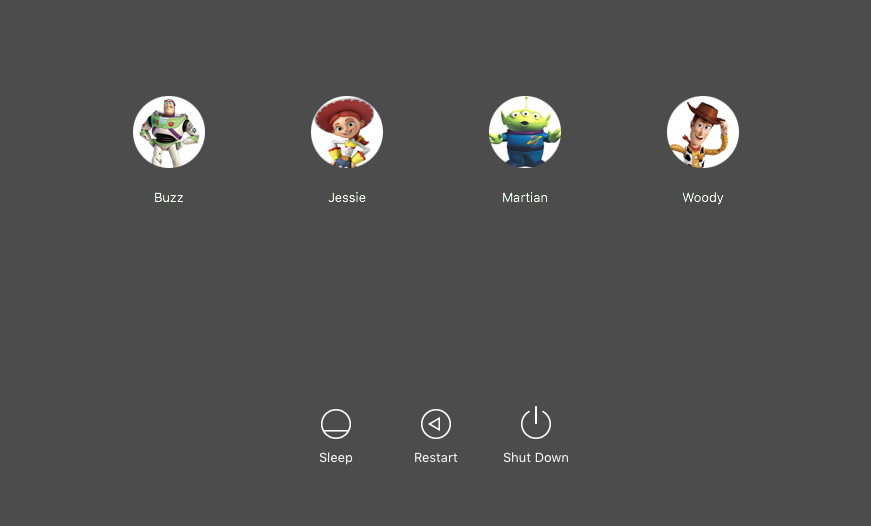The height and width of the screenshot is (526, 871).
Task: Log in with Woody's avatar
Action: (x=703, y=132)
